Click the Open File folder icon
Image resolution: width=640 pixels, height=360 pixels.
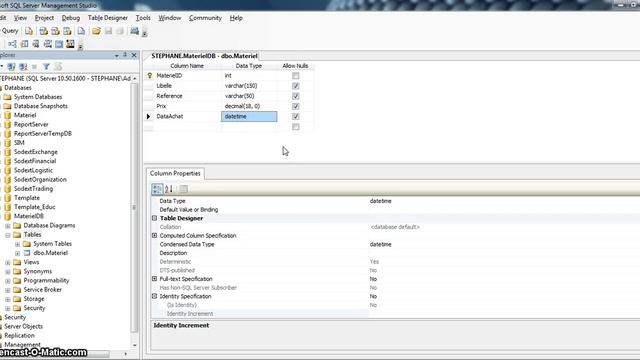click(x=96, y=31)
